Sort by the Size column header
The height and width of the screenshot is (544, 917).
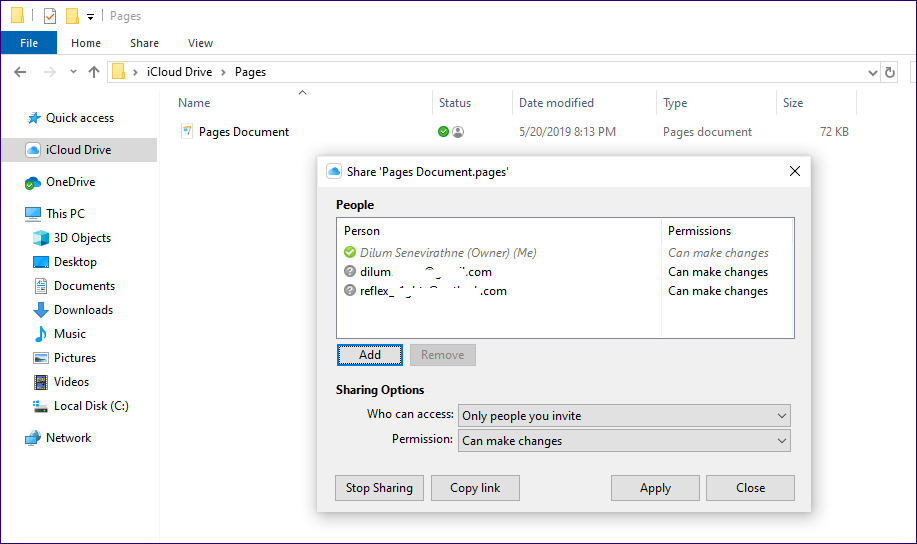(x=793, y=103)
